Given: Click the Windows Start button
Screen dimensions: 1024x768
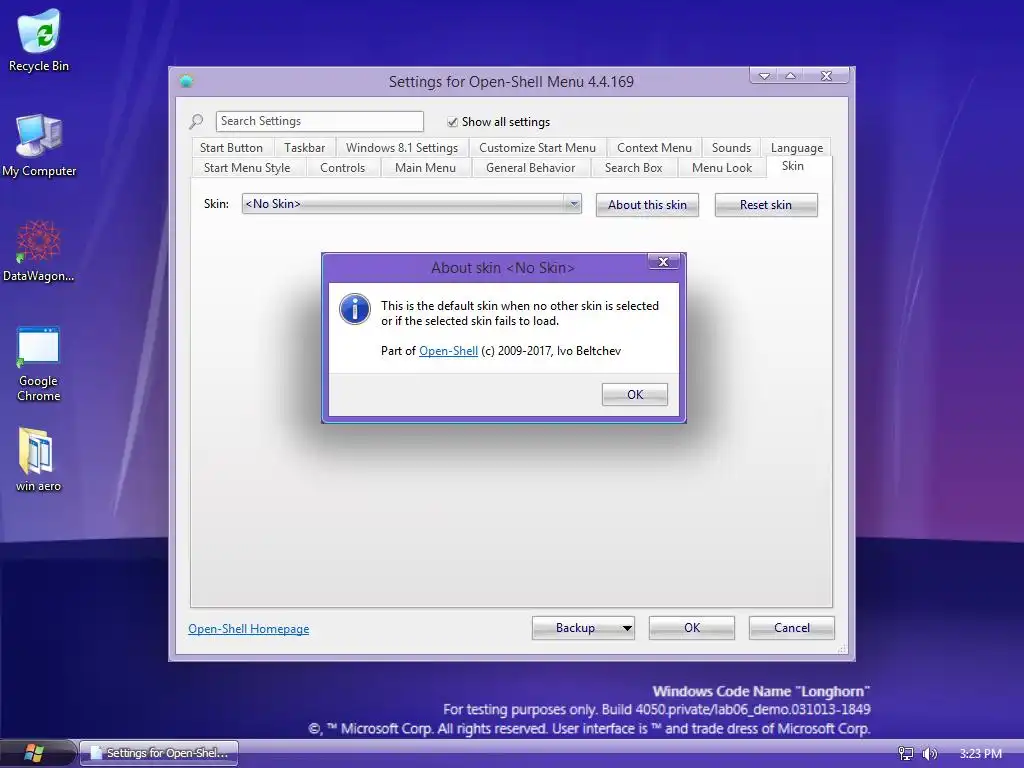Looking at the screenshot, I should 33,753.
